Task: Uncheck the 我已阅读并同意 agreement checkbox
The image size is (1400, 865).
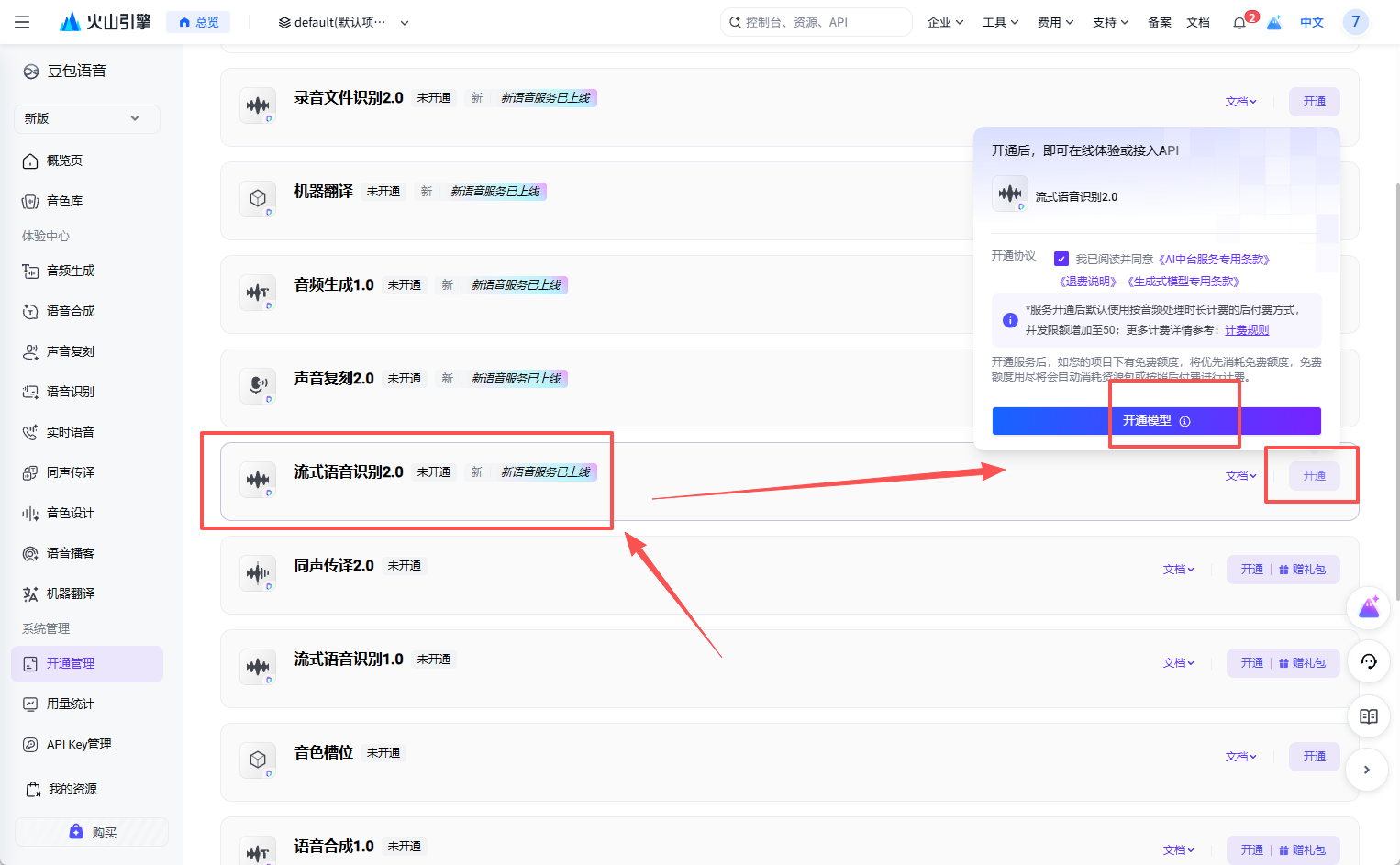Action: pos(1061,259)
